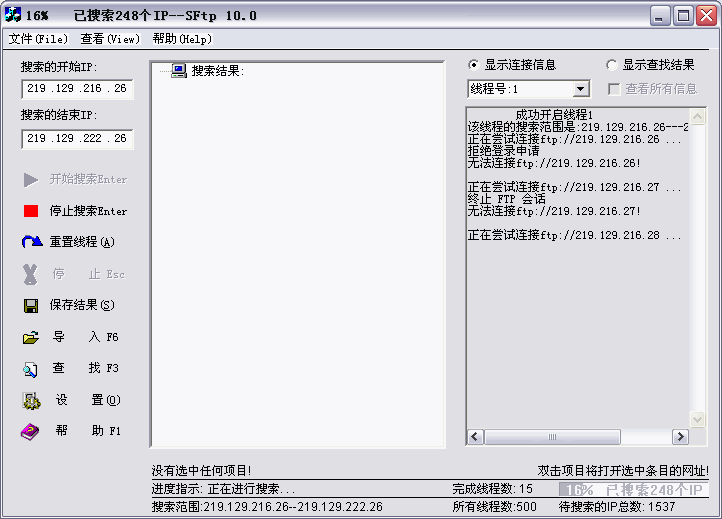Click the end IP field 219.129.222.26
The width and height of the screenshot is (722, 519).
(x=77, y=139)
